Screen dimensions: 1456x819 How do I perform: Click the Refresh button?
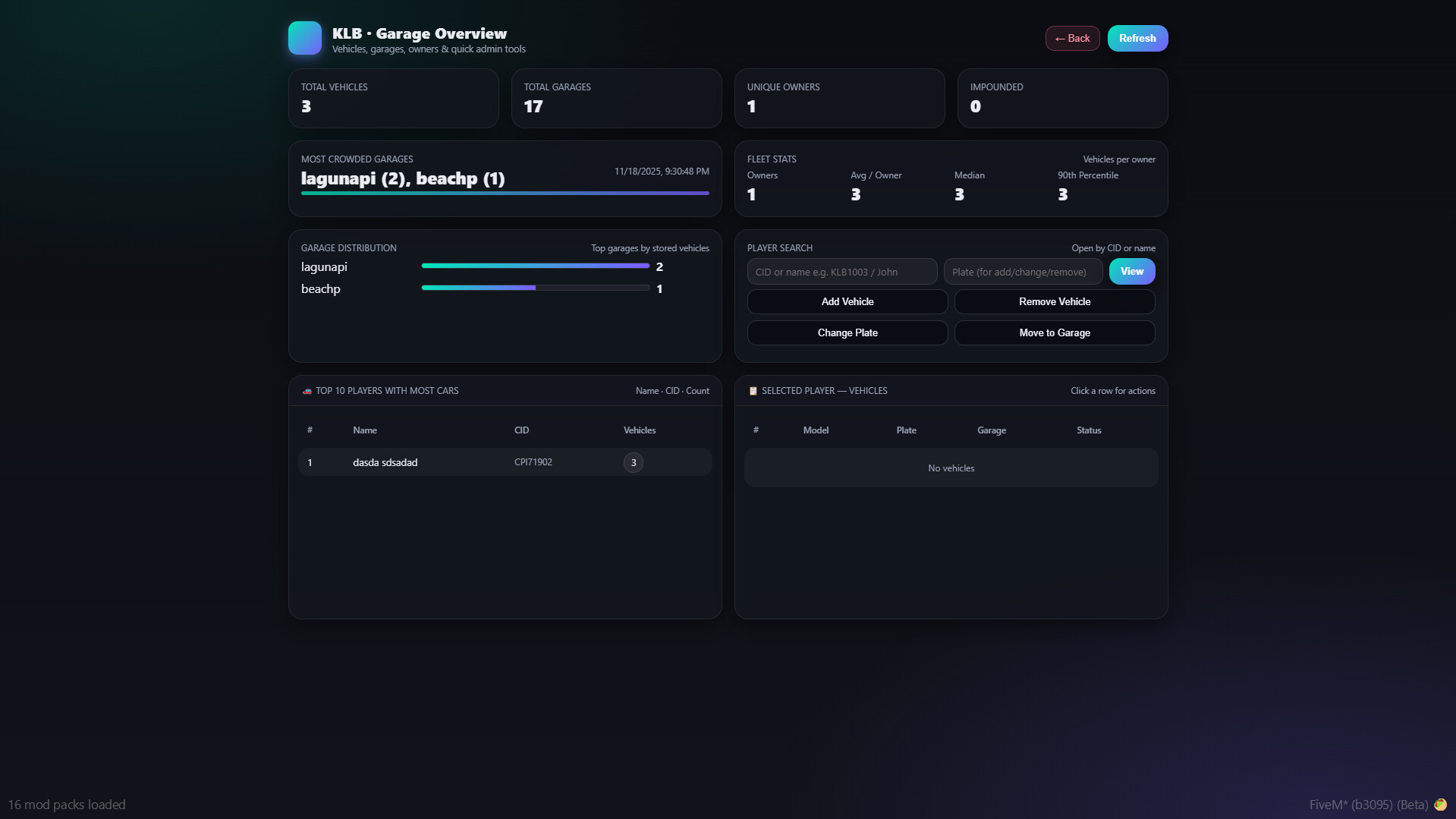(1137, 38)
